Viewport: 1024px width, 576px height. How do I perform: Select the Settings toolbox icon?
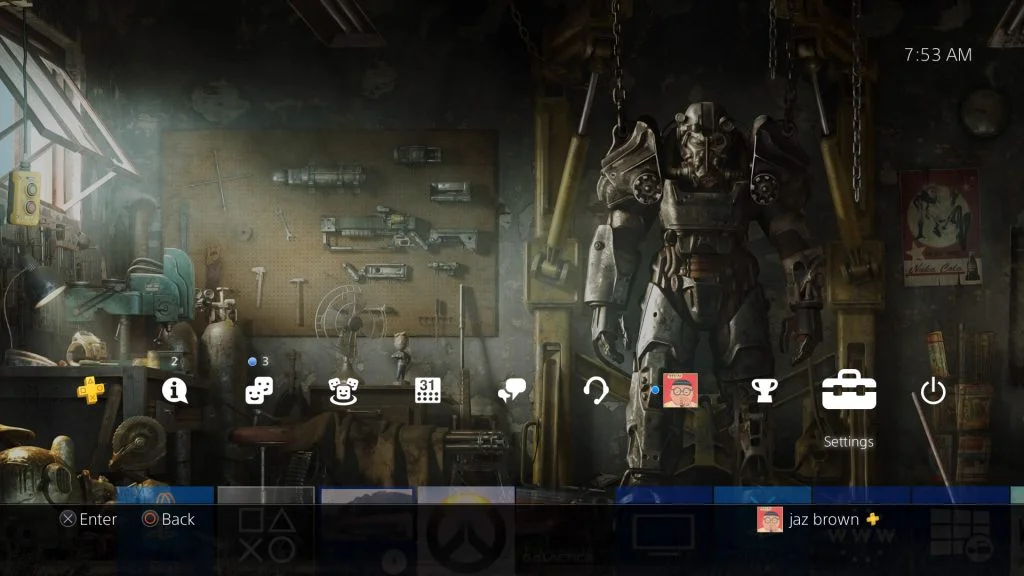pyautogui.click(x=848, y=390)
